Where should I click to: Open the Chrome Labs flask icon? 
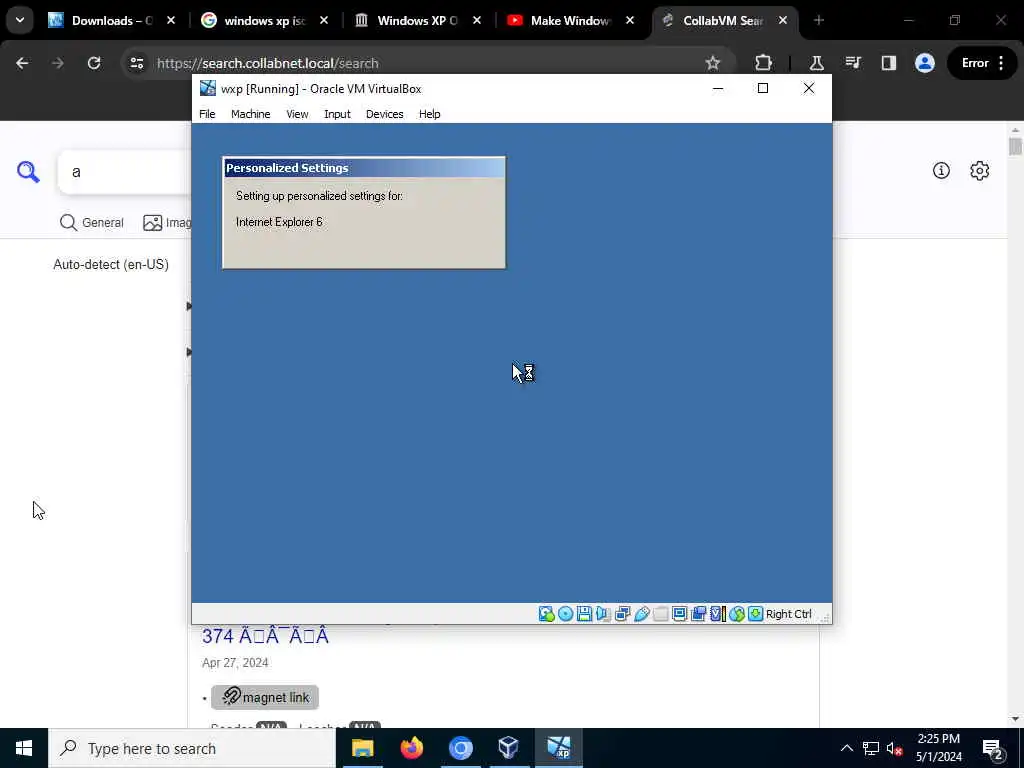point(816,63)
